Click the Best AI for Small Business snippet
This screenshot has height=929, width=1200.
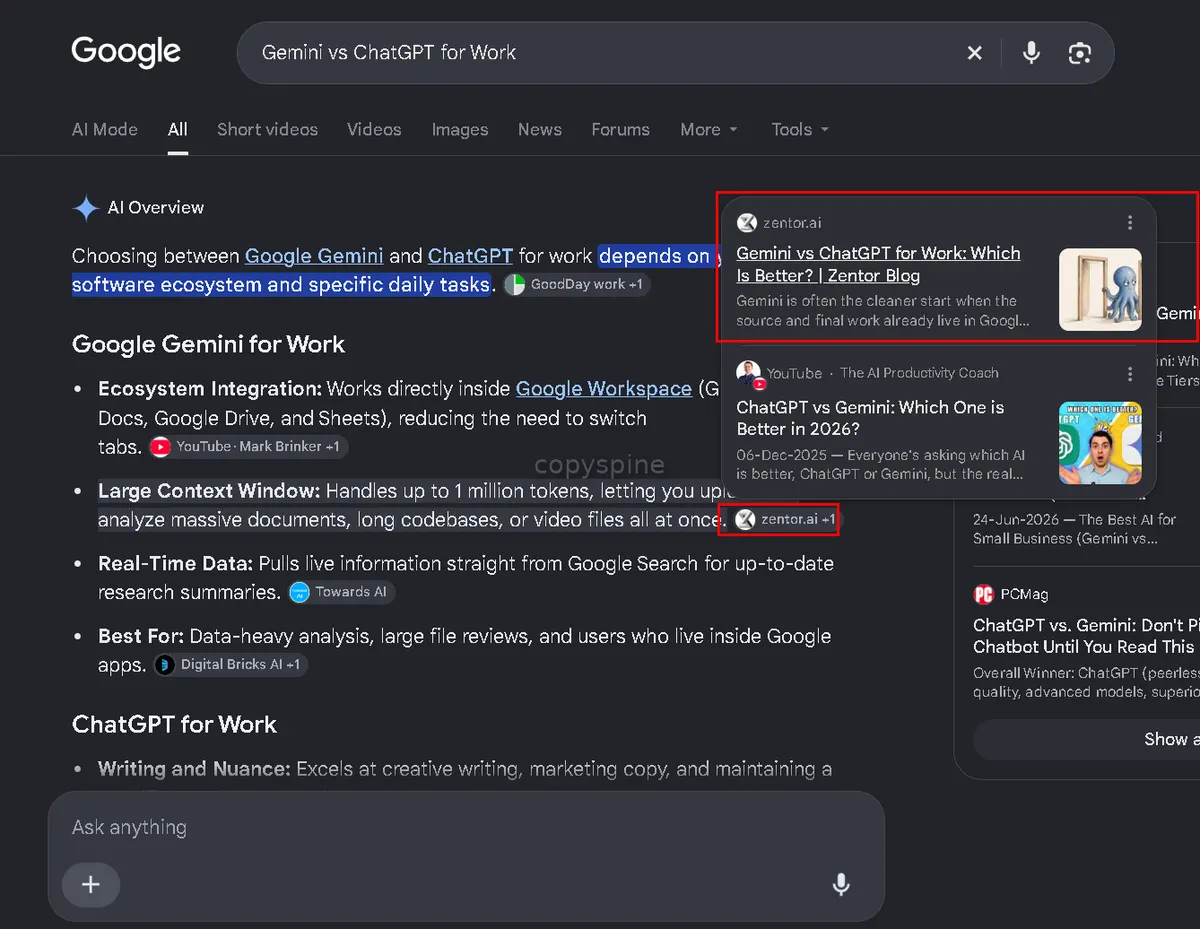tap(1074, 529)
